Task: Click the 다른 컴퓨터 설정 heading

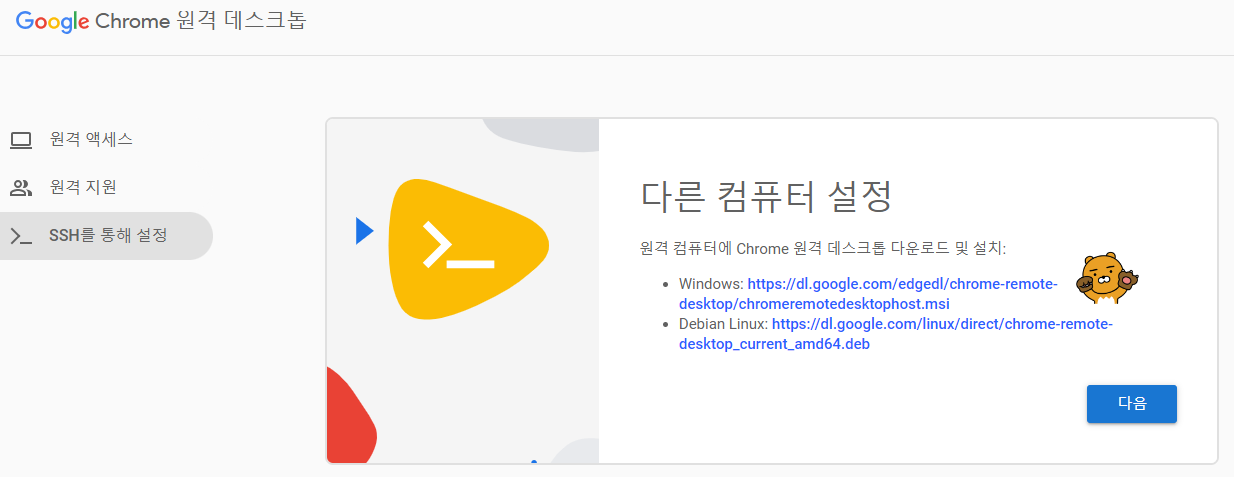Action: pyautogui.click(x=765, y=196)
